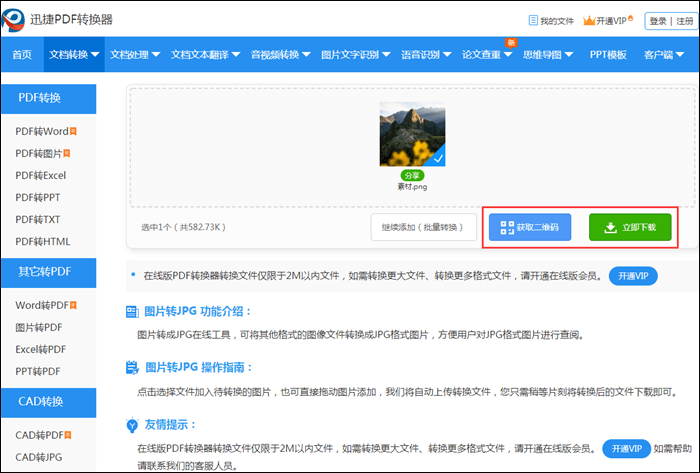The image size is (700, 473).
Task: Open PPT转PDF in sidebar
Action: [38, 371]
